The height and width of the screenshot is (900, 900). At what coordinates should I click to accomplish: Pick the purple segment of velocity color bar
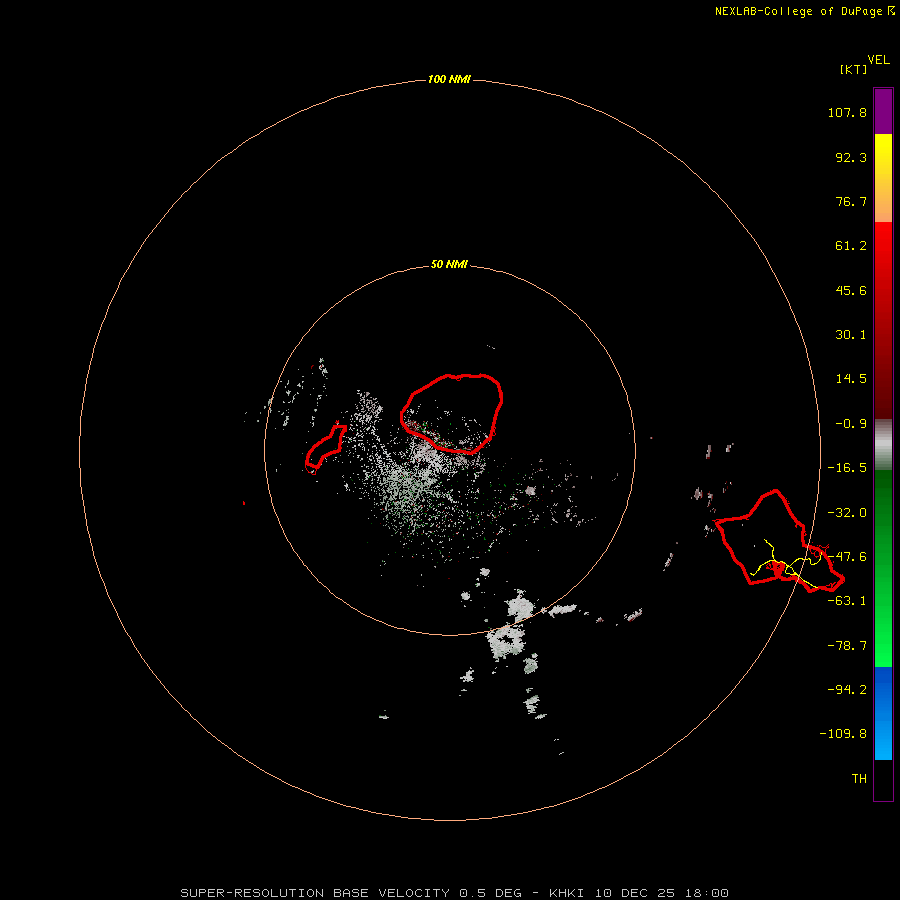tap(883, 111)
